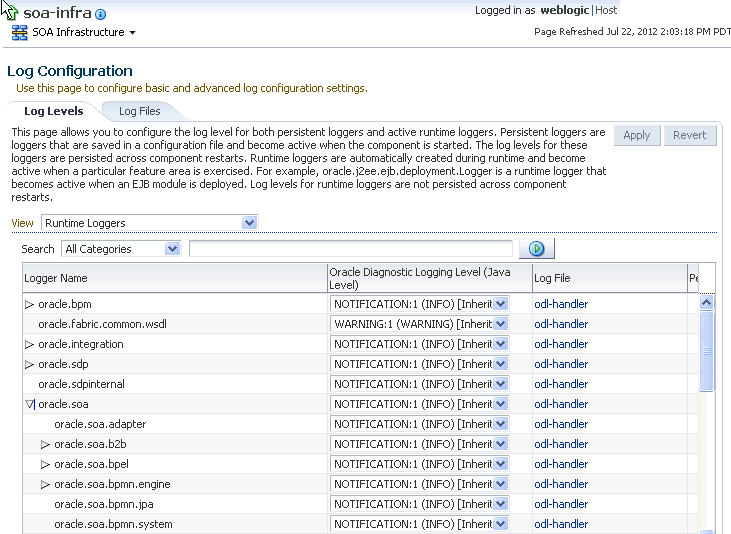The height and width of the screenshot is (534, 731).
Task: Expand the oracle.bpm logger node
Action: (29, 305)
